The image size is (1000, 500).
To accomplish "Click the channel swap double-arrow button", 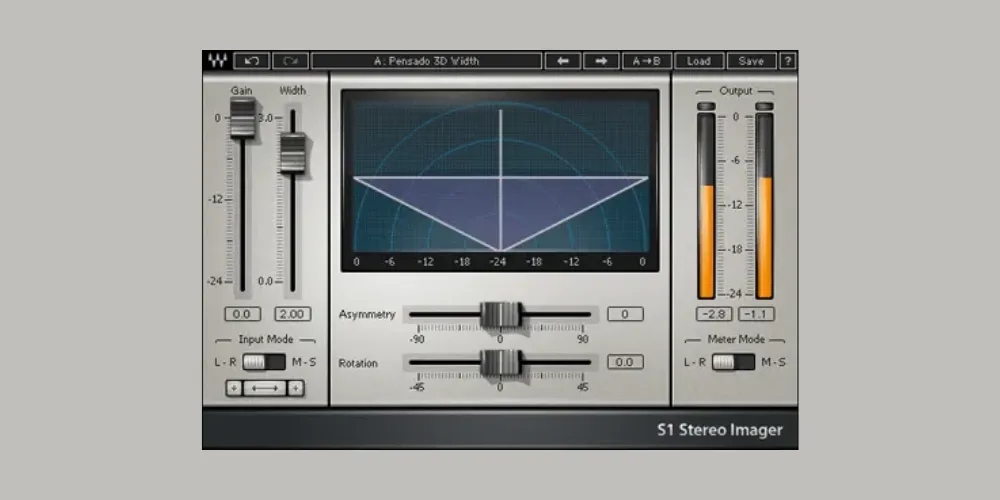I will tap(264, 388).
